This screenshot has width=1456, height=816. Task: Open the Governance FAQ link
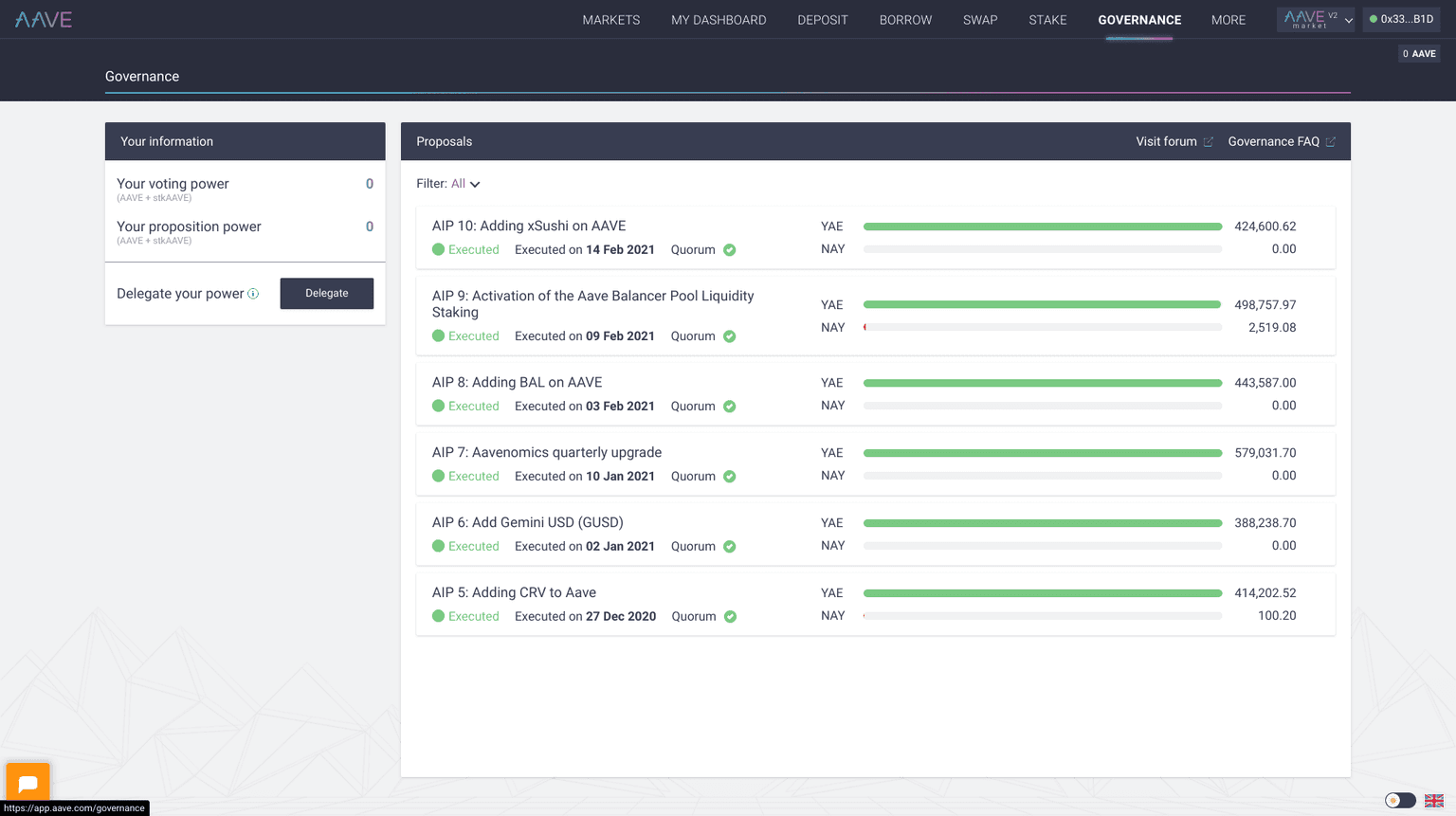point(1273,141)
